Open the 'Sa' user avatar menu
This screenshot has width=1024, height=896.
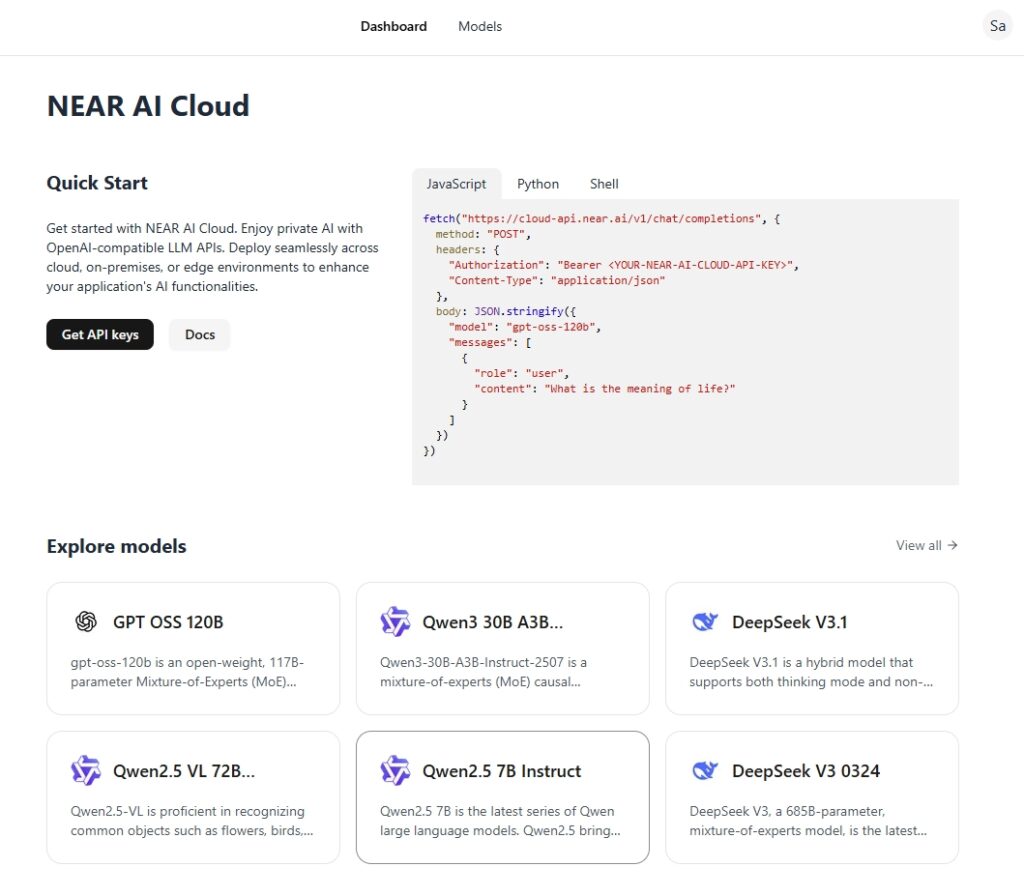(997, 27)
